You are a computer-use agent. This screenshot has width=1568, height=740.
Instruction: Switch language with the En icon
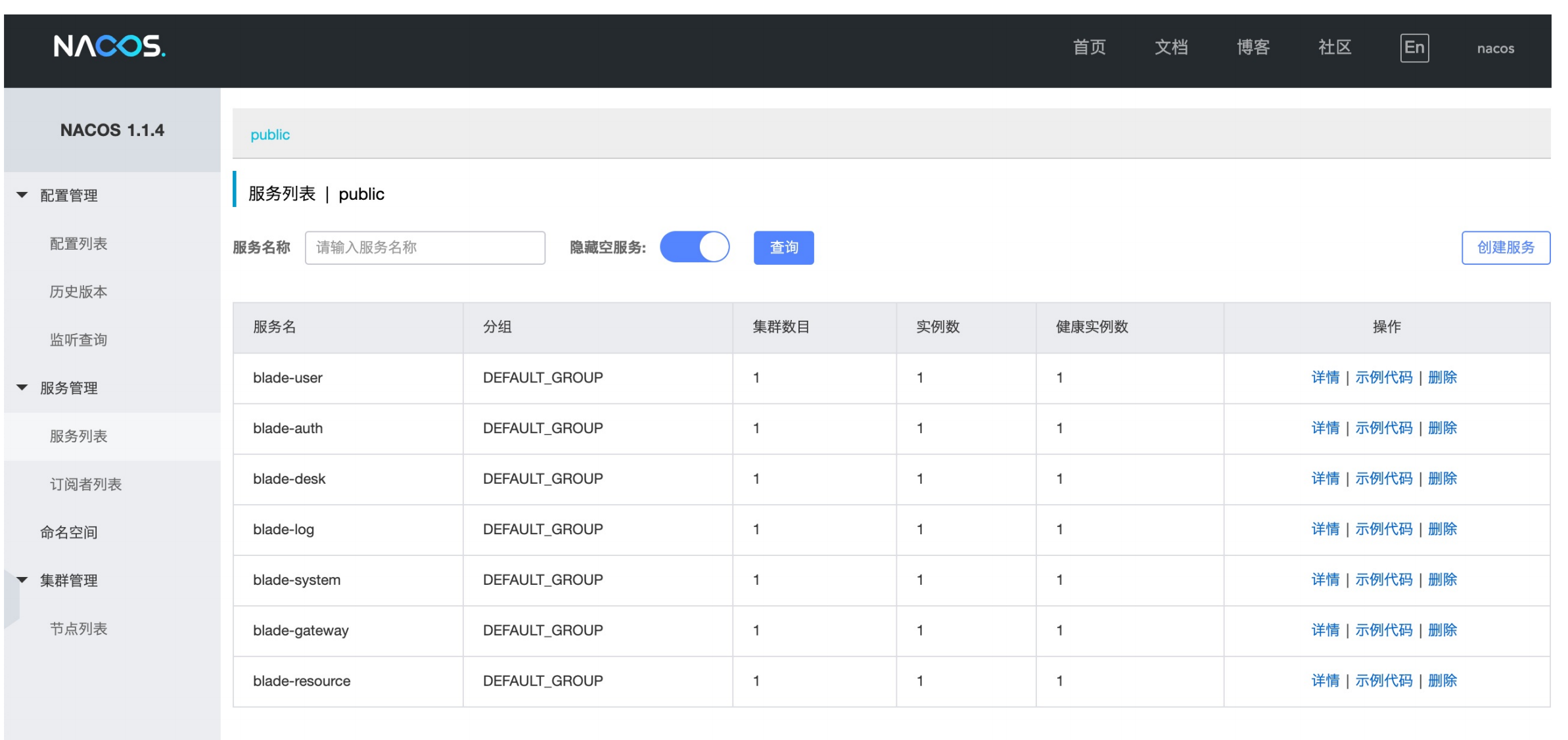click(x=1414, y=48)
